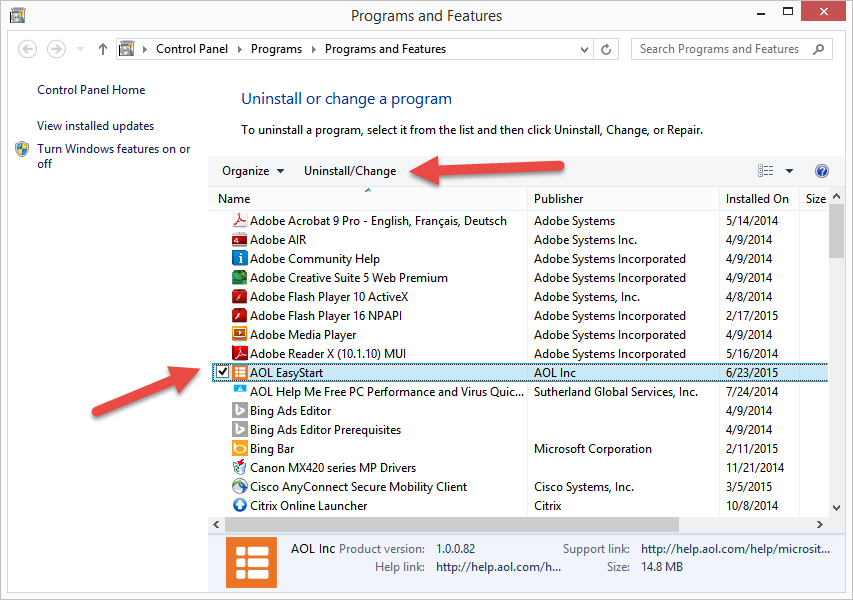The image size is (853, 600).
Task: Click the horizontal scrollbar right arrow
Action: 820,524
